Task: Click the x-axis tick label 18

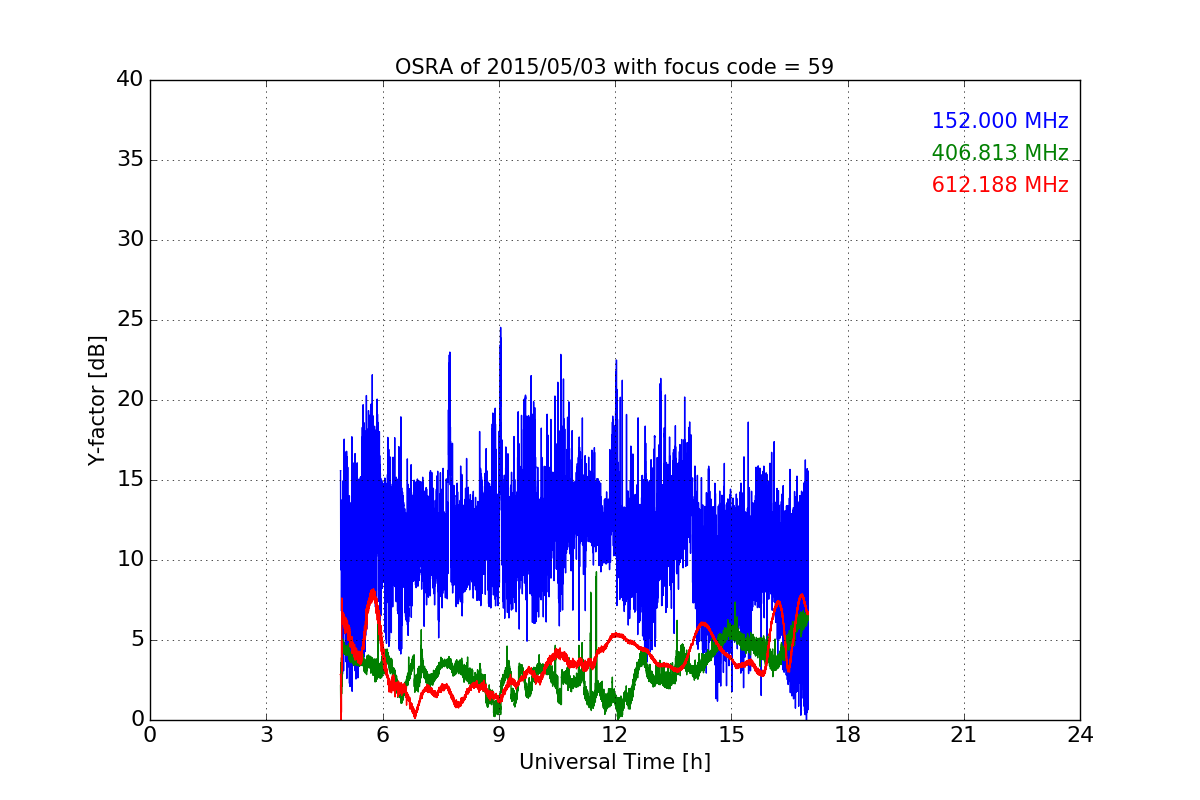Action: 848,735
